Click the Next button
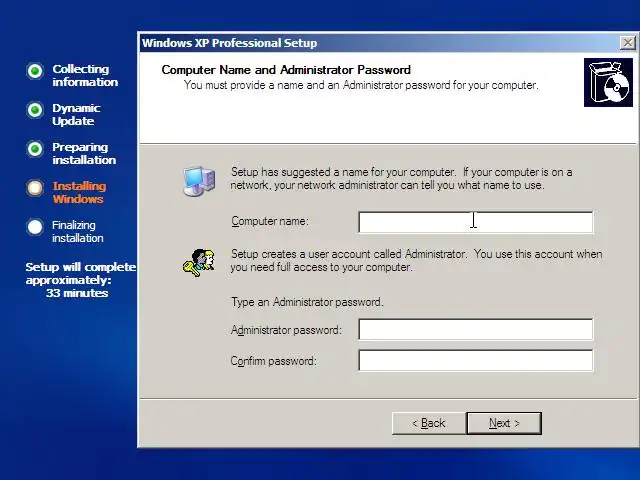This screenshot has width=640, height=480. tap(504, 423)
